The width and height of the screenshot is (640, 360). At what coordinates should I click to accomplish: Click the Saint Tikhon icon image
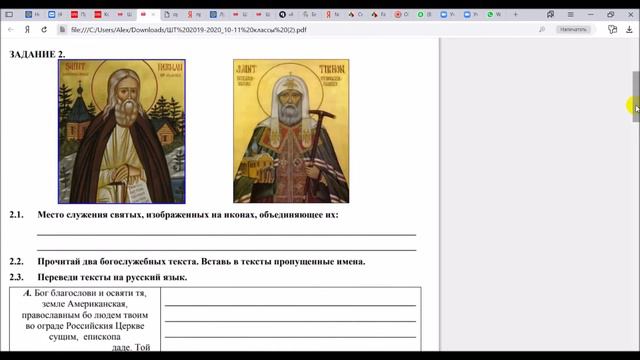pos(291,131)
